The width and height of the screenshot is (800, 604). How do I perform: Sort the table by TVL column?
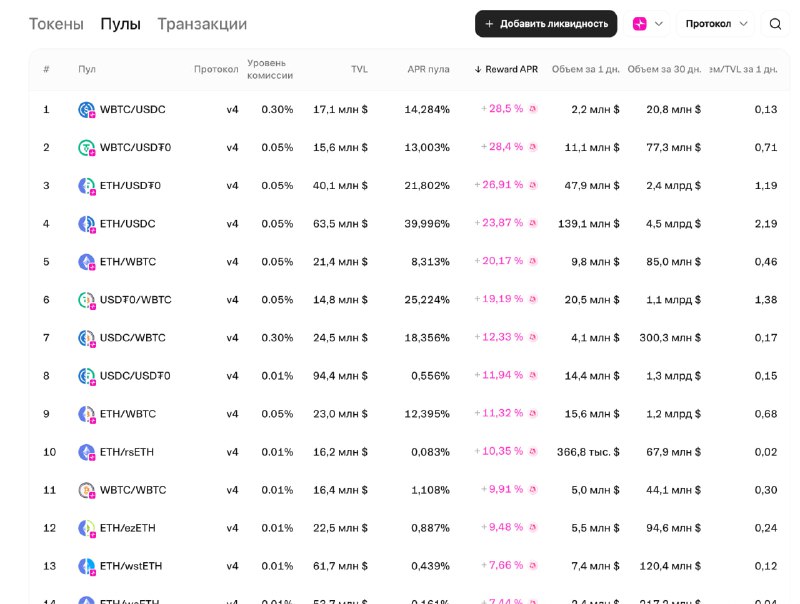point(359,69)
